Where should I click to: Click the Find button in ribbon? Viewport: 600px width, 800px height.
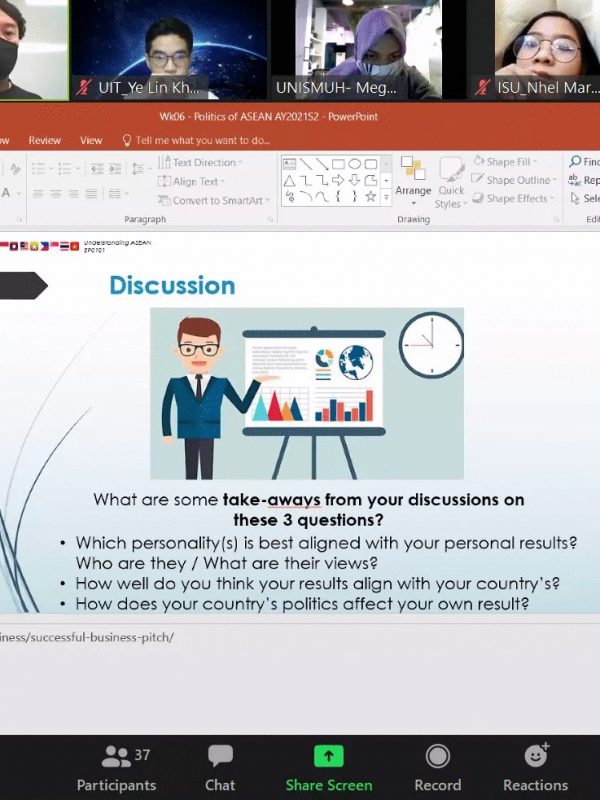tap(583, 162)
